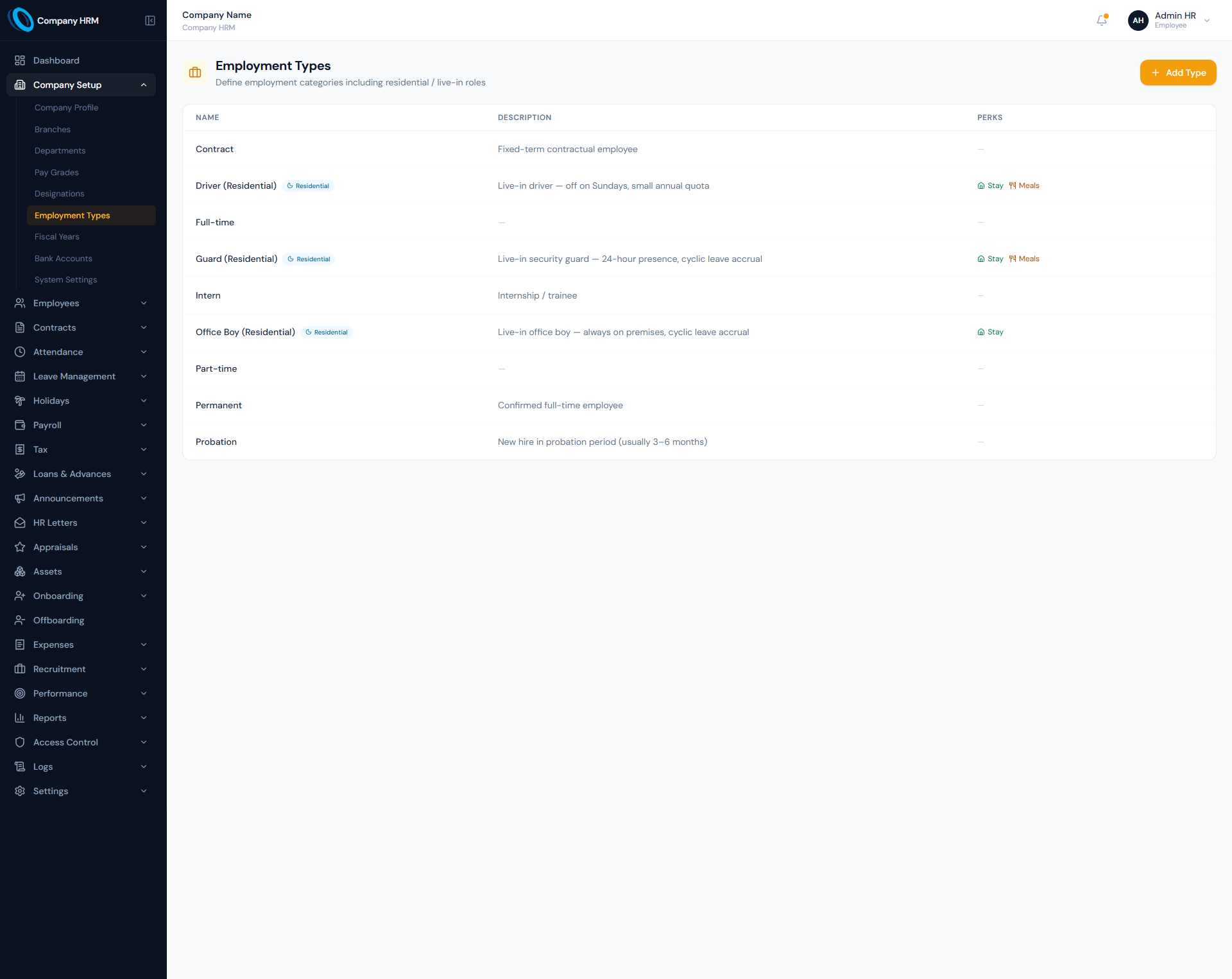Open Departments submenu item
The image size is (1232, 979).
[x=91, y=151]
